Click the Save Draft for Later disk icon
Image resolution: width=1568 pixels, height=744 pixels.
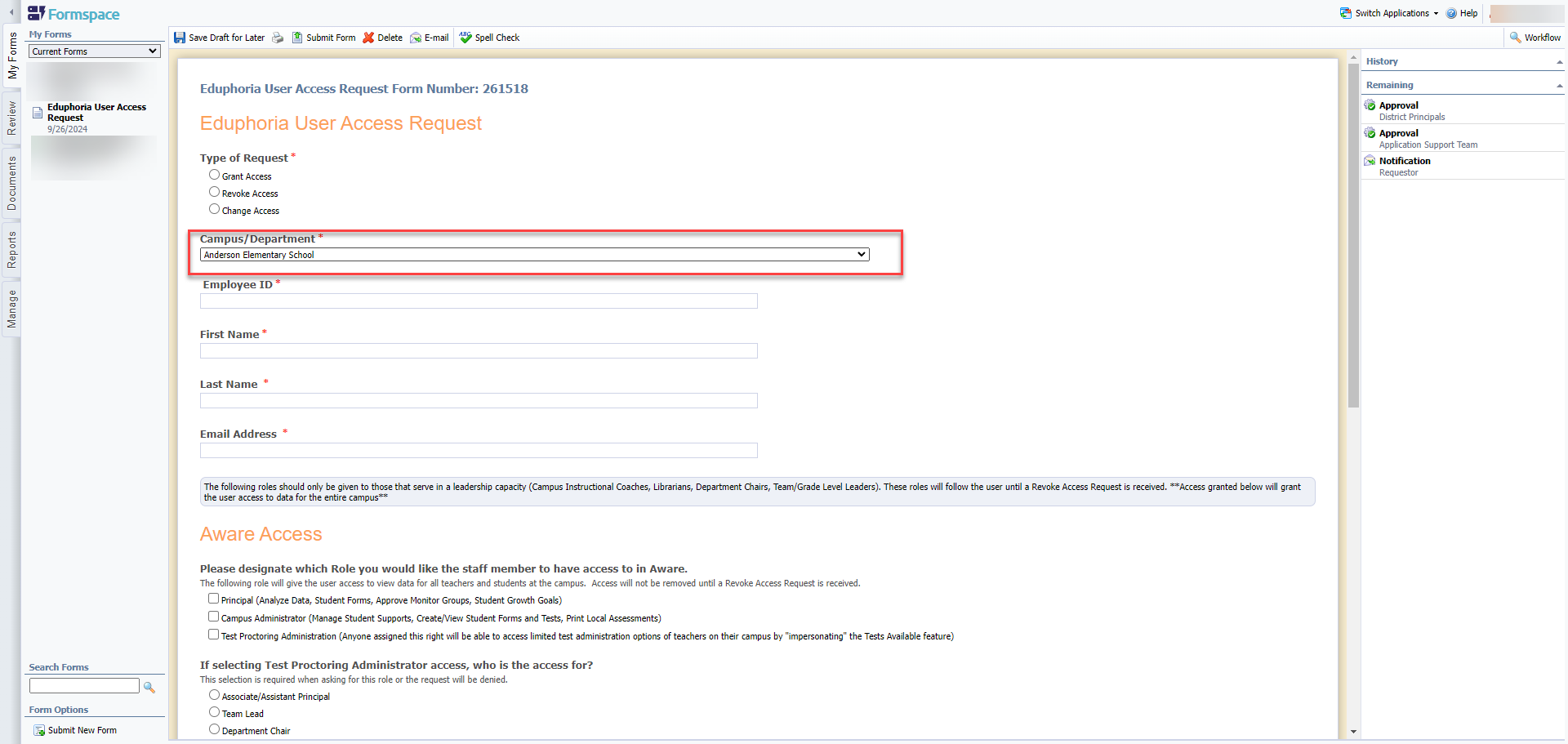180,38
